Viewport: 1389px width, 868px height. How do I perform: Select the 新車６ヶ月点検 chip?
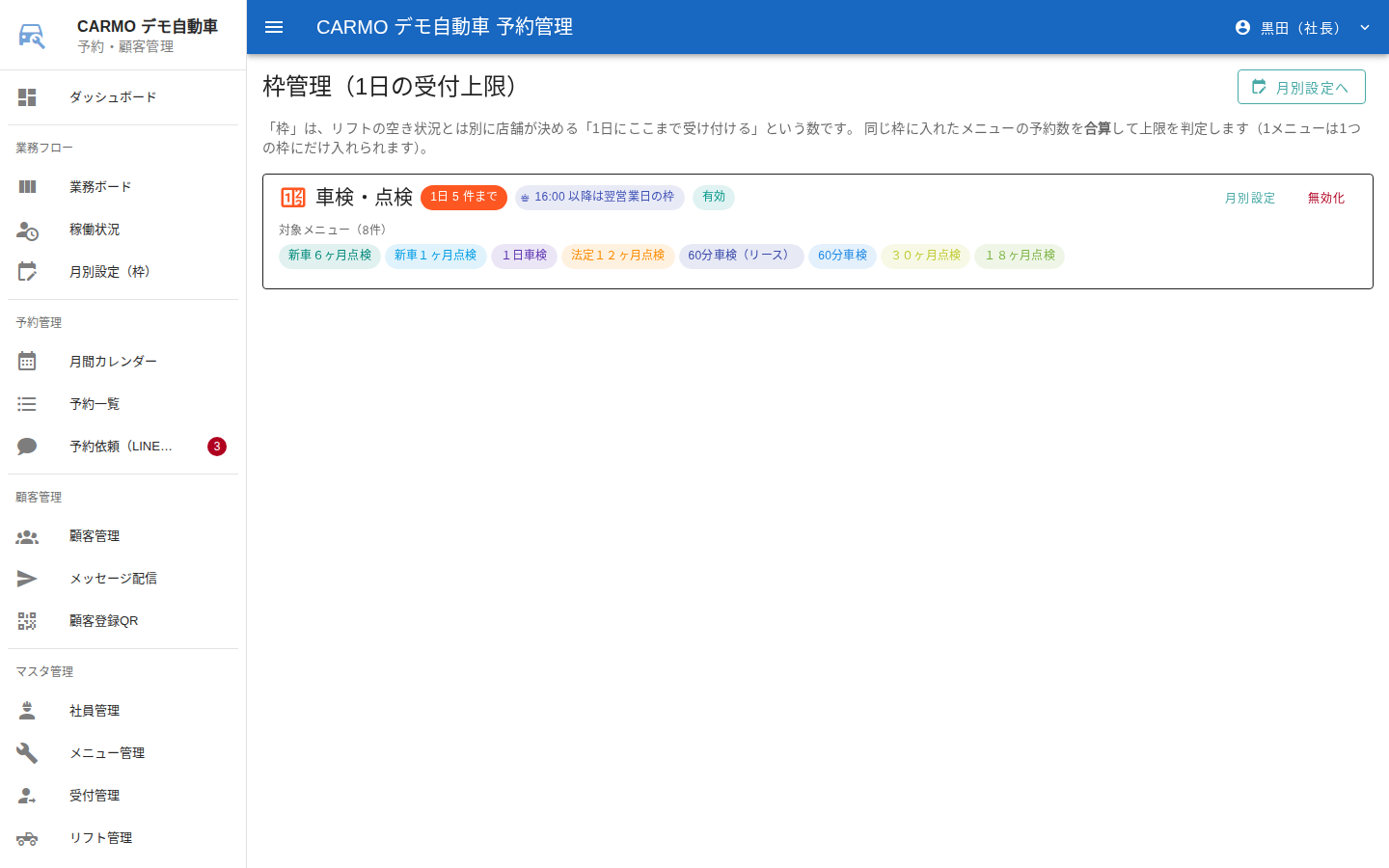330,256
